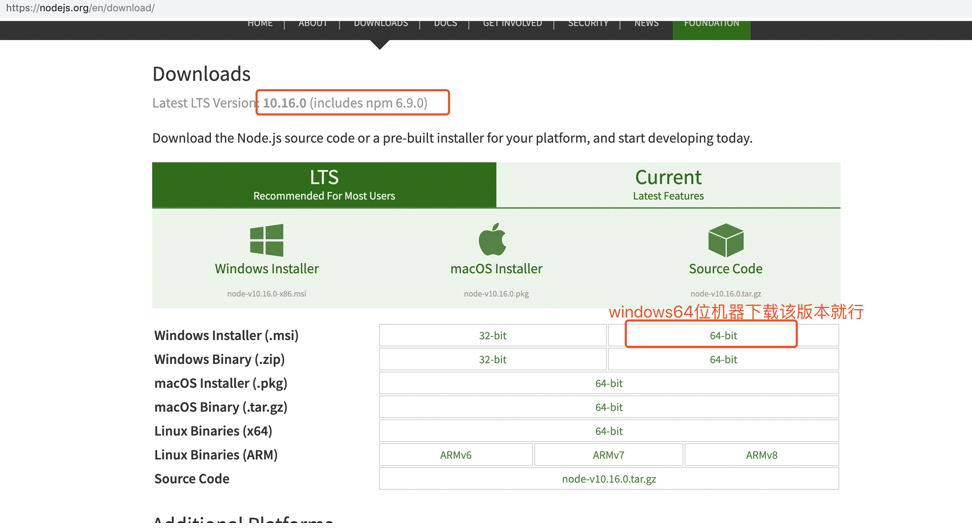This screenshot has width=972, height=530.
Task: Click node-v10.16.0.tar.gz under Source Code icon
Action: click(x=725, y=294)
